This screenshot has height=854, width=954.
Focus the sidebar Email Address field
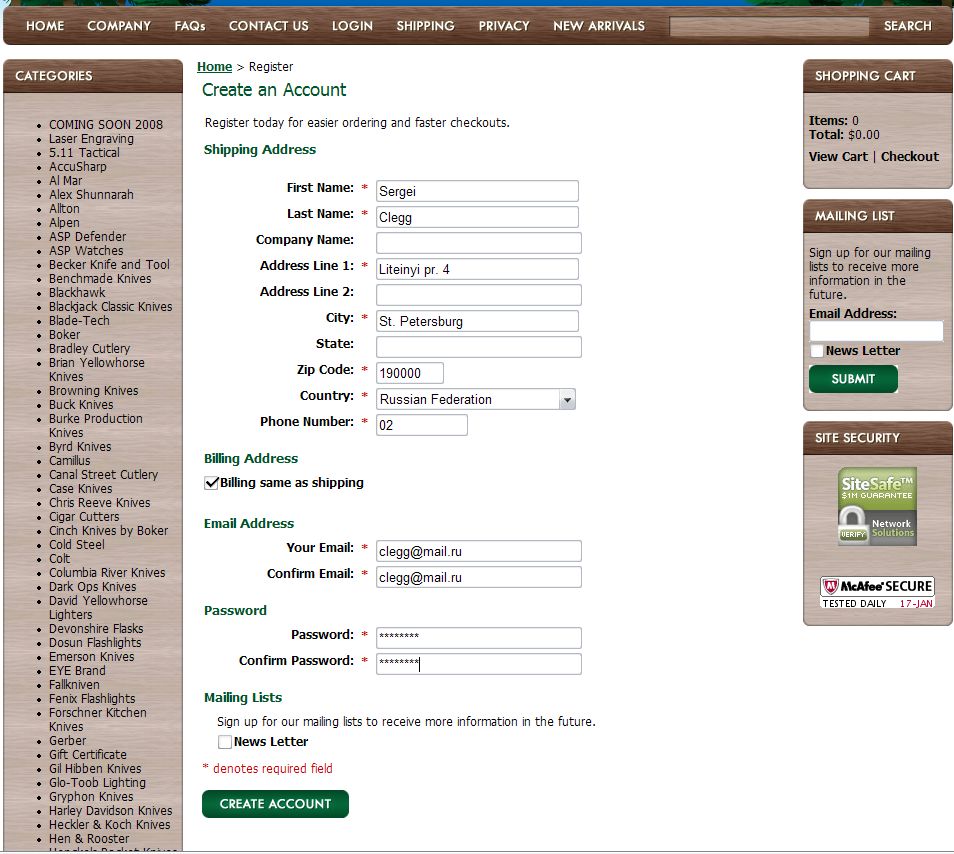876,331
